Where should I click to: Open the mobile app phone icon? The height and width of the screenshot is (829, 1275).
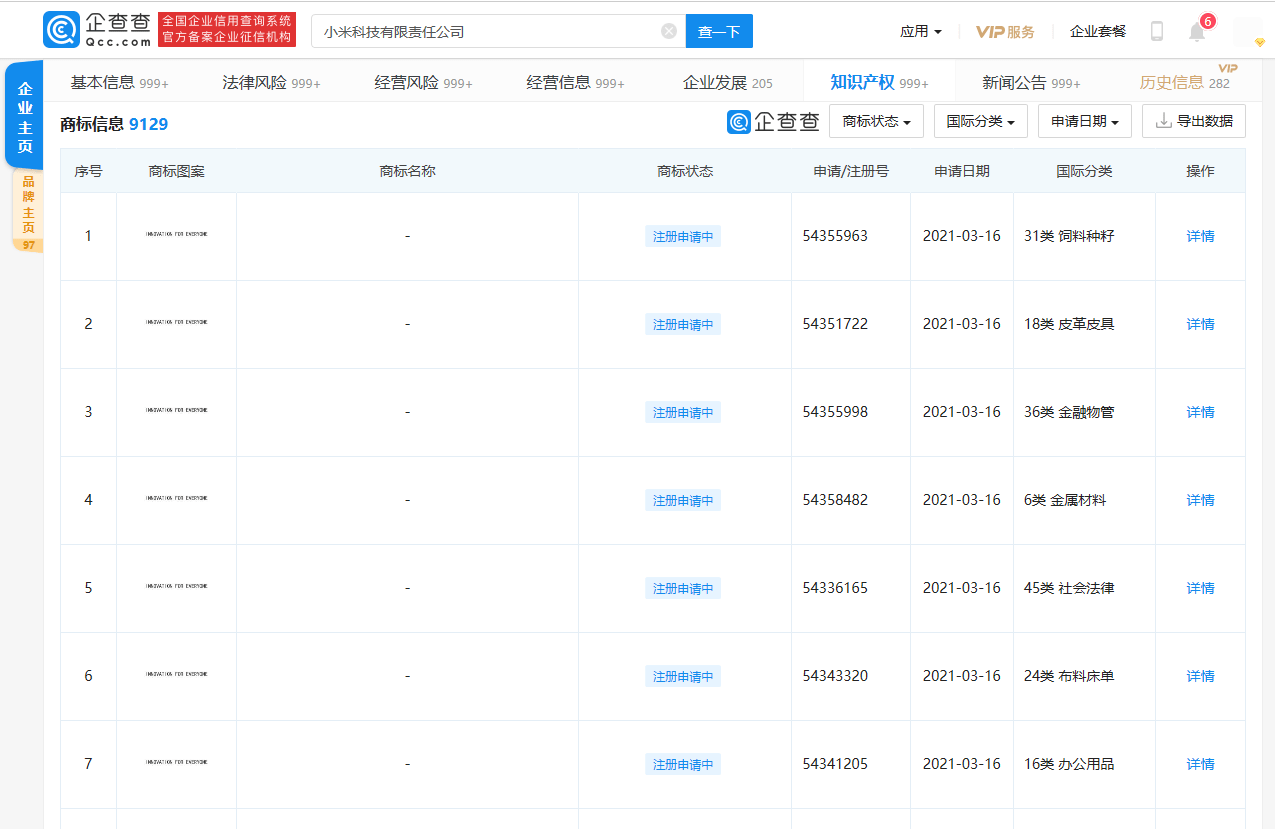[x=1157, y=31]
